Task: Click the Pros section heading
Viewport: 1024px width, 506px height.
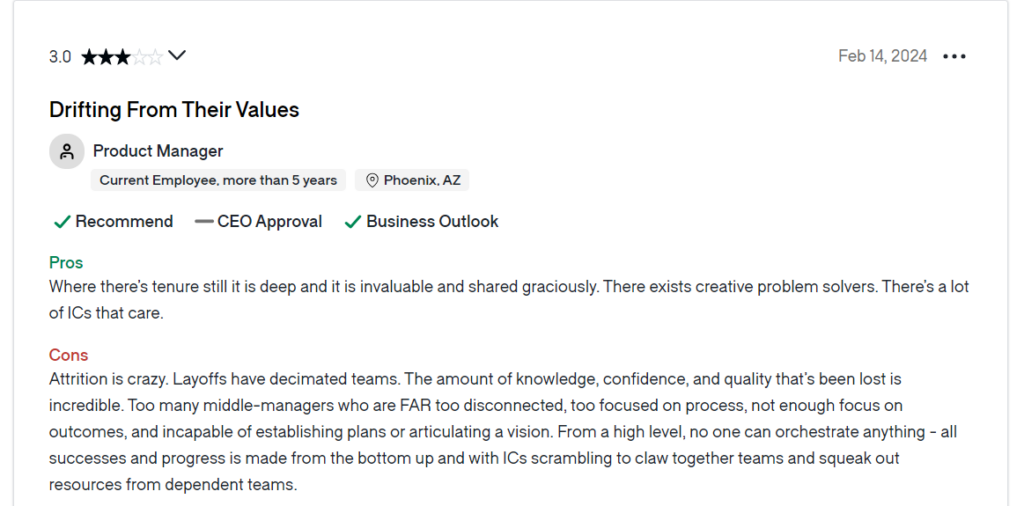Action: point(66,262)
